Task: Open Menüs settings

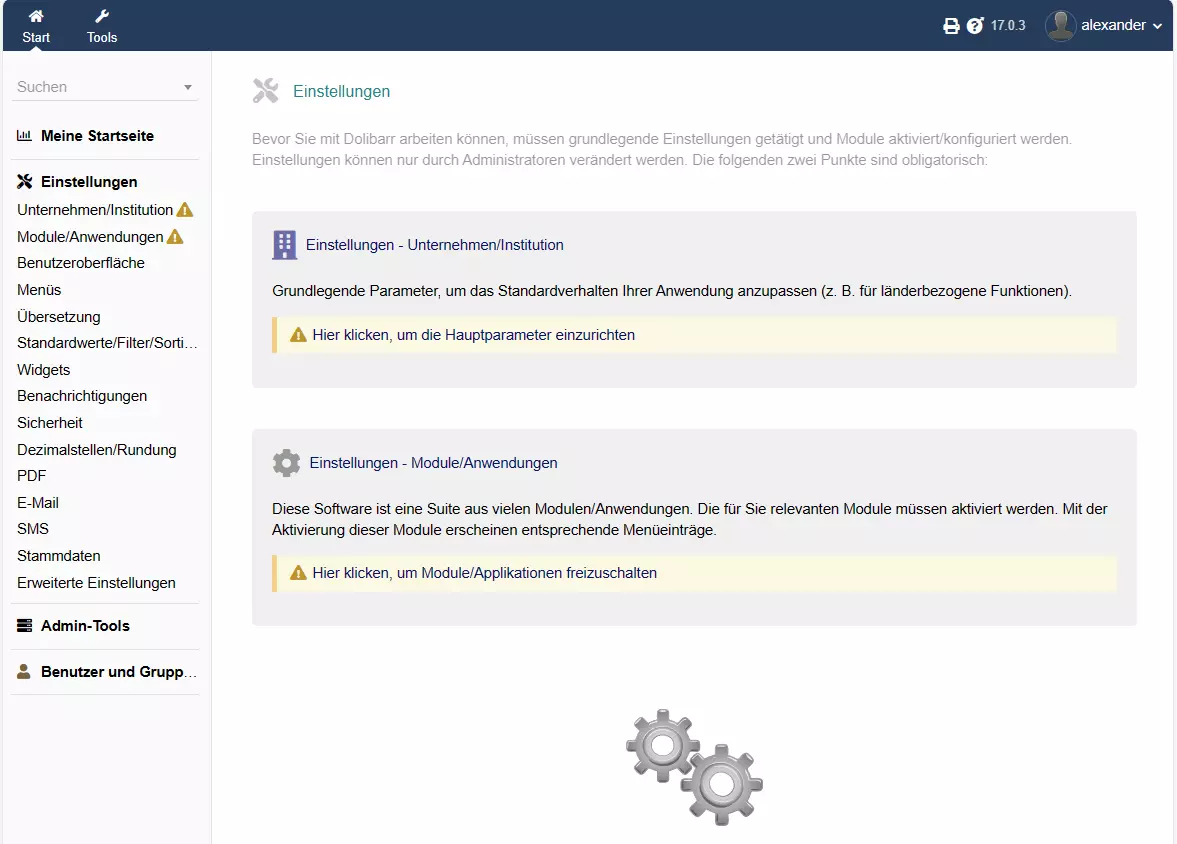Action: [39, 290]
